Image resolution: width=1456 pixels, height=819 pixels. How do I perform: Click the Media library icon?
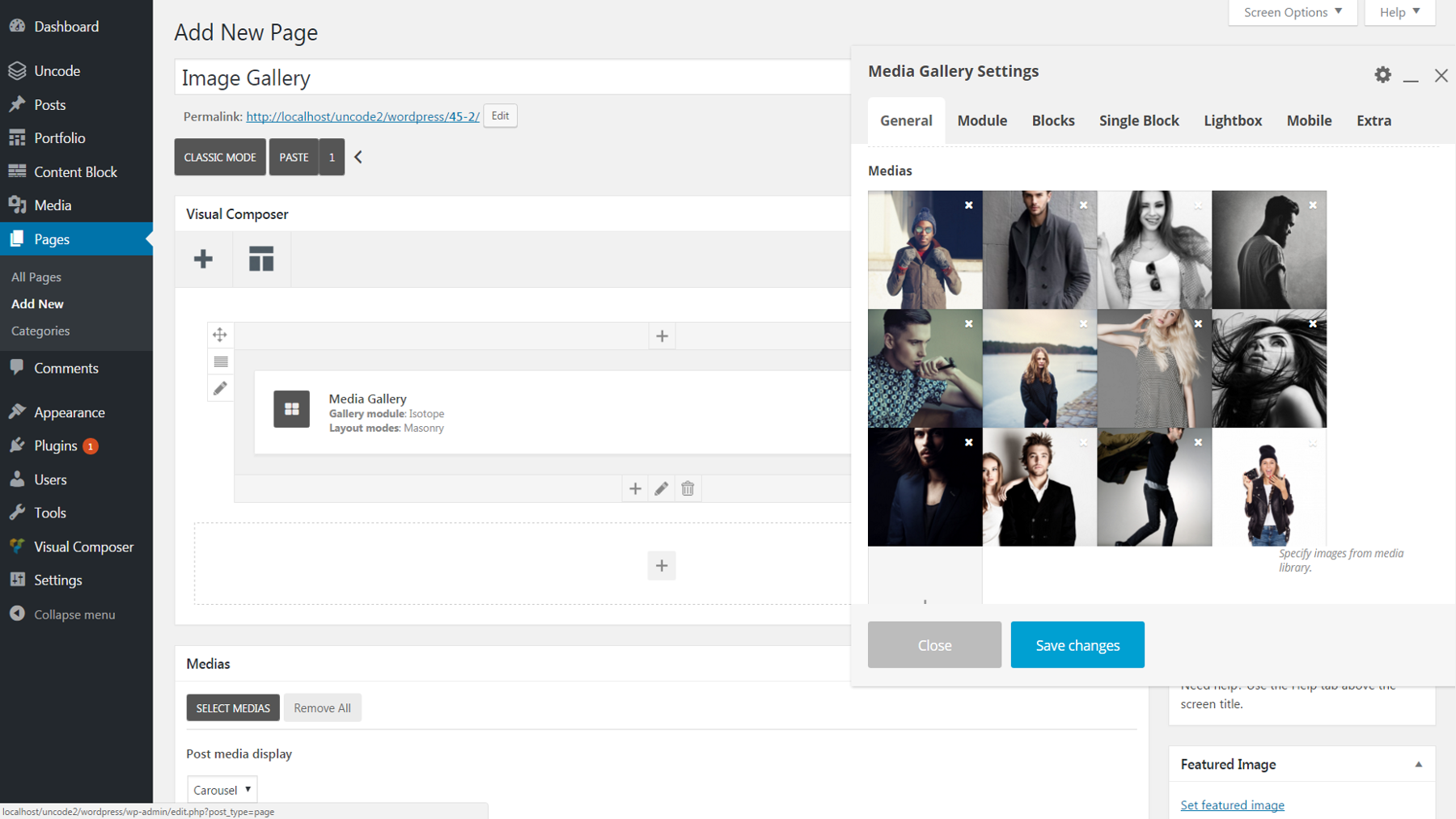click(17, 205)
